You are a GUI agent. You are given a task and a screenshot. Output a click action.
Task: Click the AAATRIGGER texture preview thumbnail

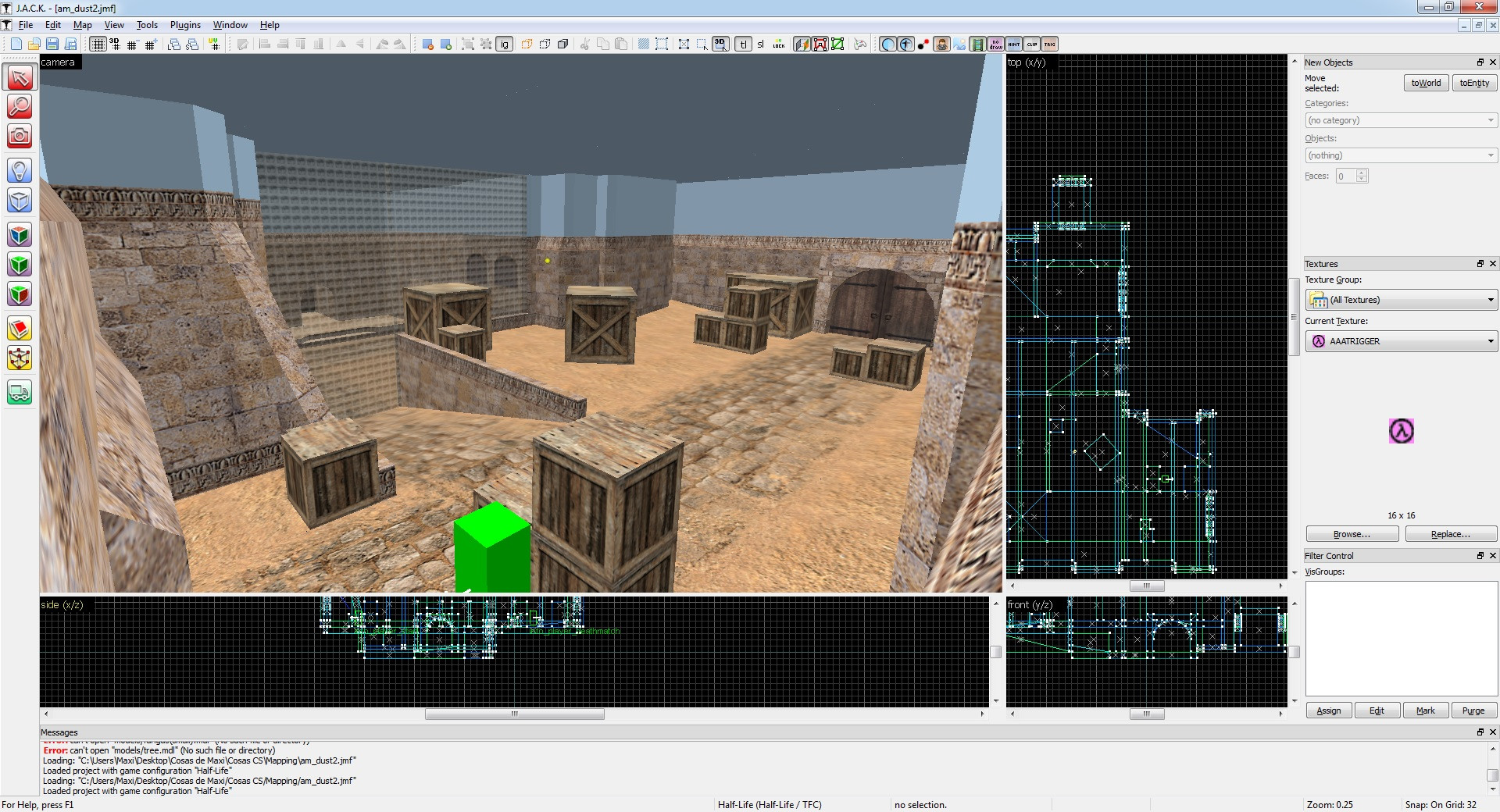[x=1402, y=431]
